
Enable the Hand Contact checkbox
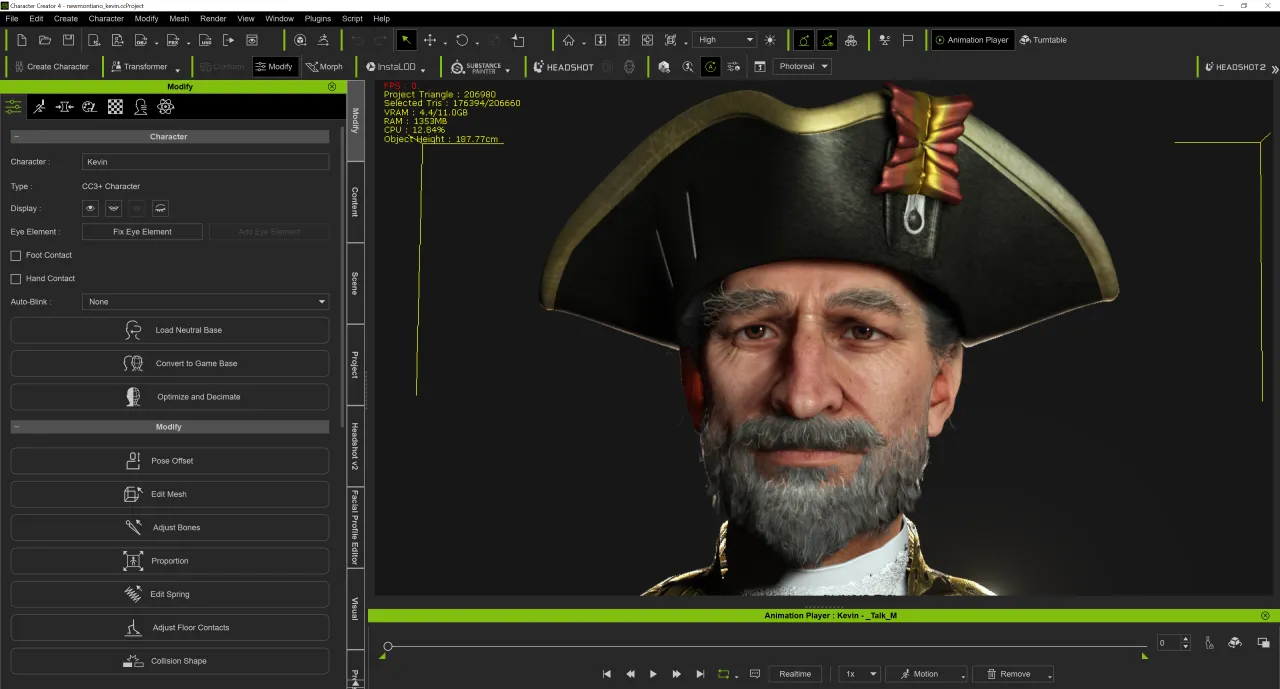(15, 278)
